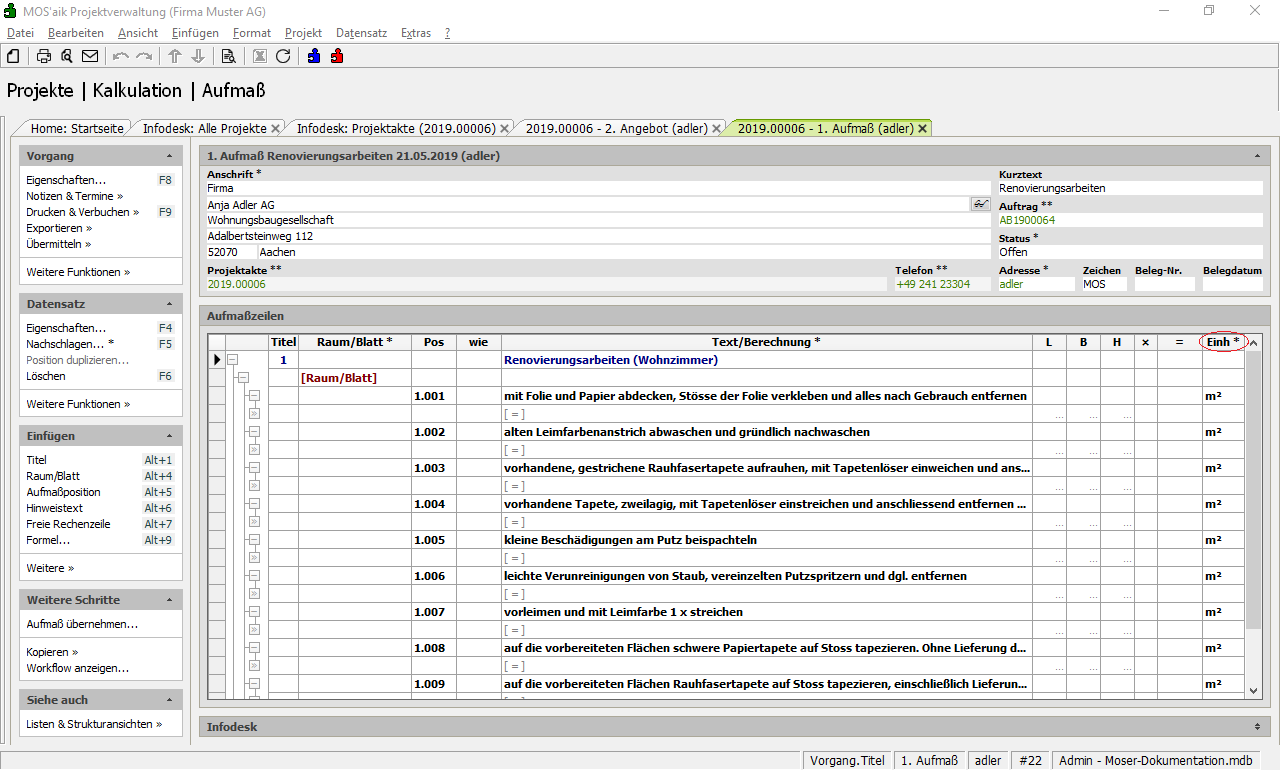Click the new document toolbar icon
Viewport: 1280px width, 770px height.
(13, 56)
